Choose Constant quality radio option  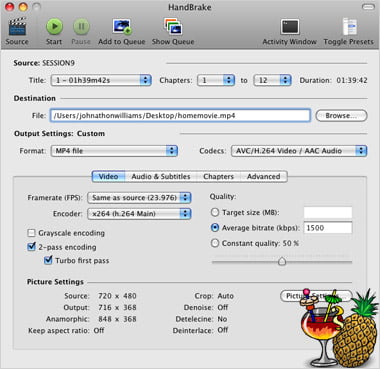215,243
